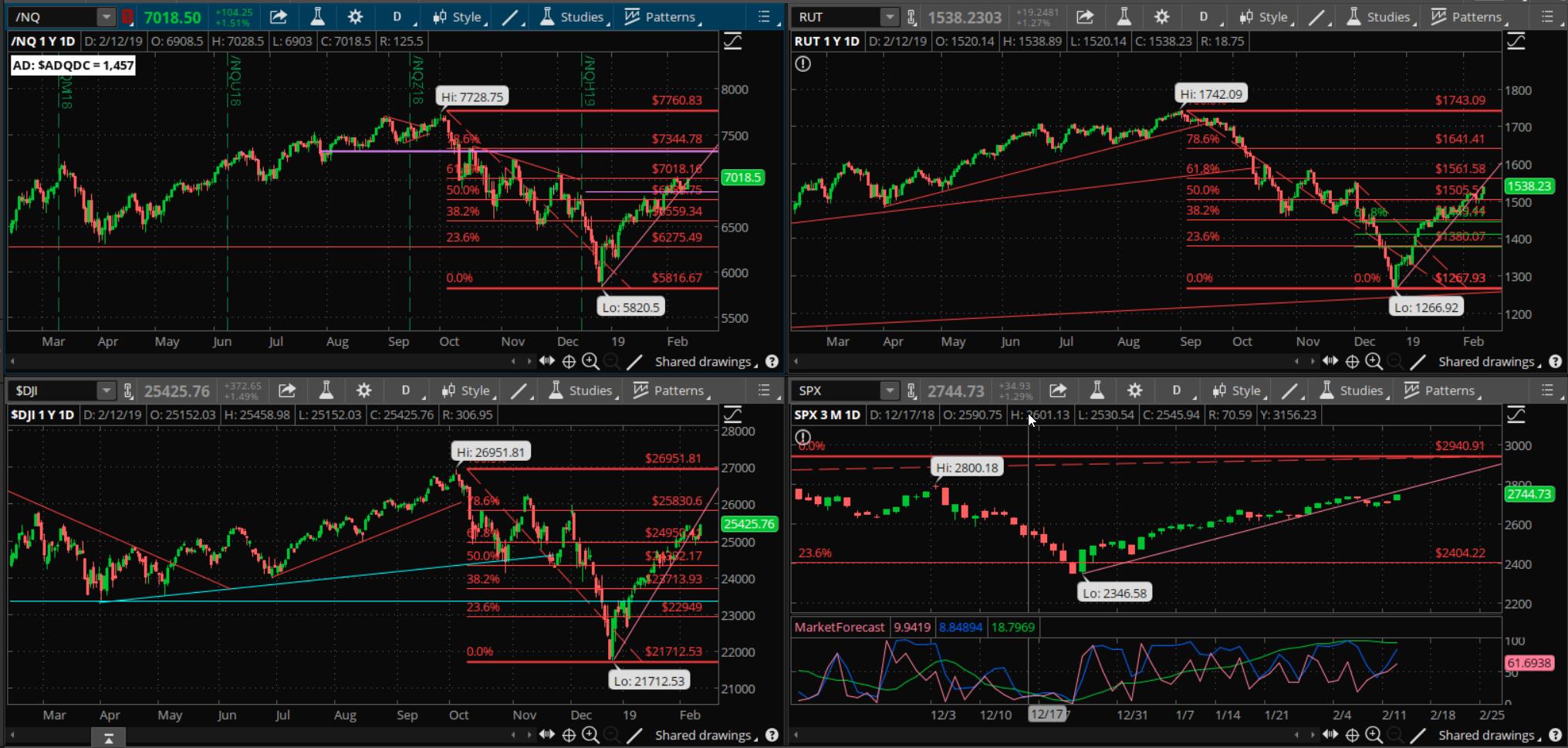Select crosshair cursor below RUT chart
Screen dimensions: 1568x748
pyautogui.click(x=1352, y=361)
